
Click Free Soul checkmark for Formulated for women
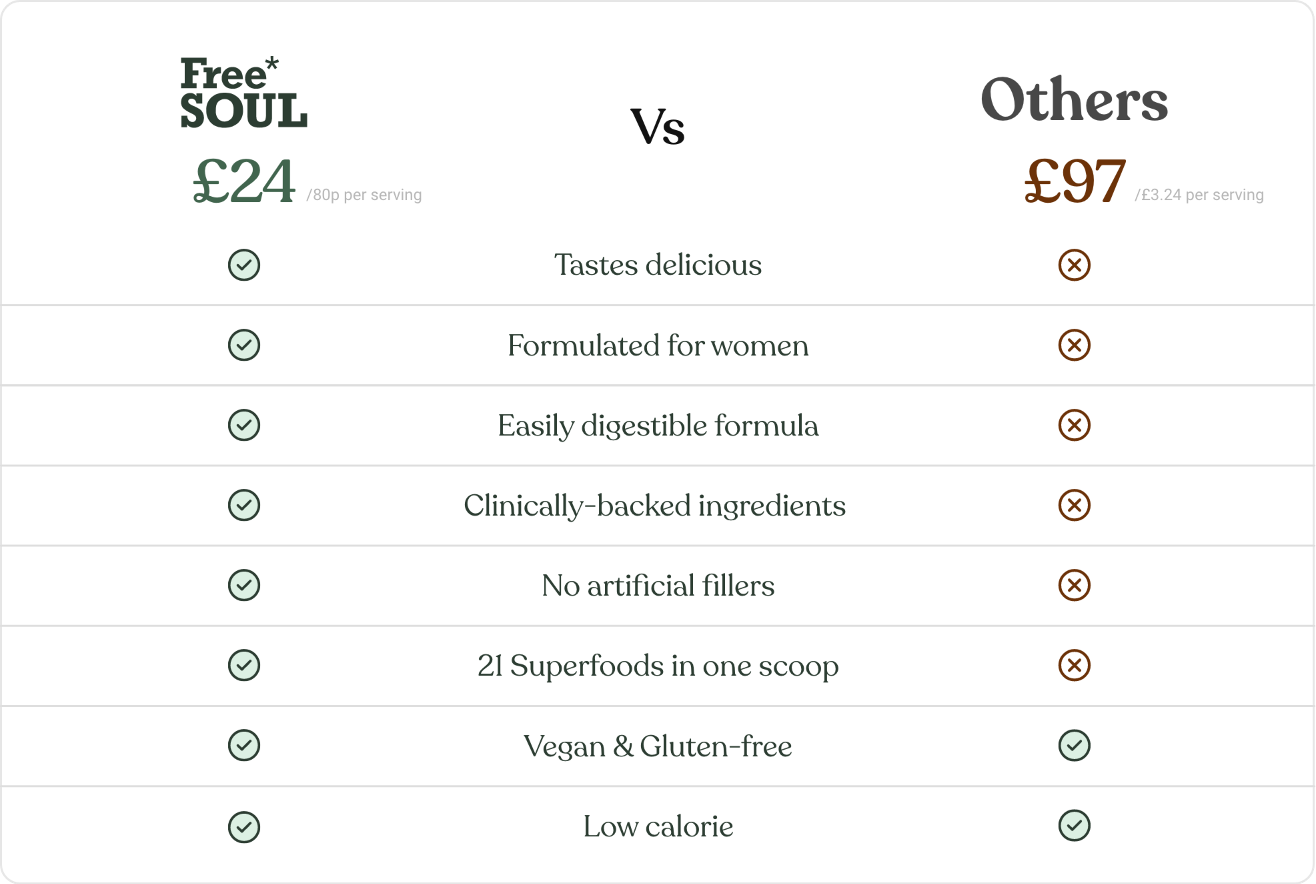[244, 345]
